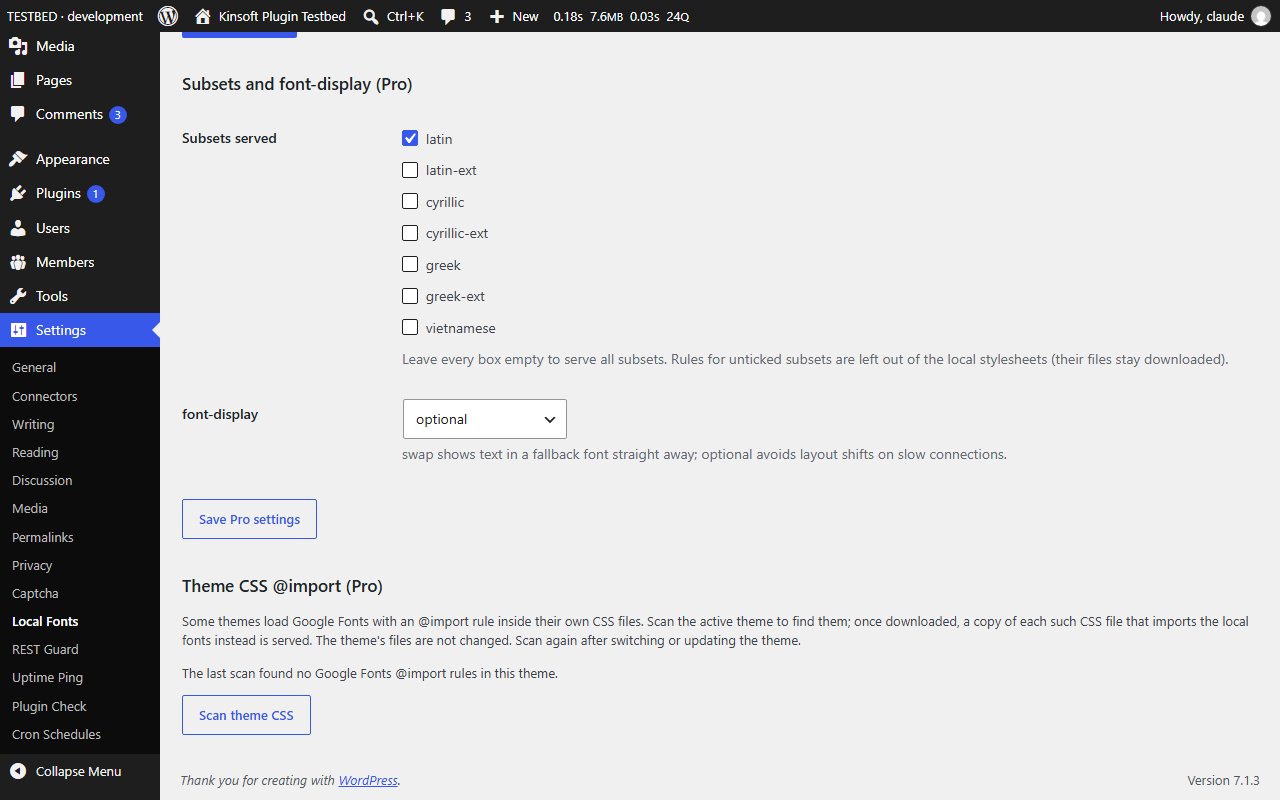Click the 'TESTBED · development' label in admin bar

75,16
